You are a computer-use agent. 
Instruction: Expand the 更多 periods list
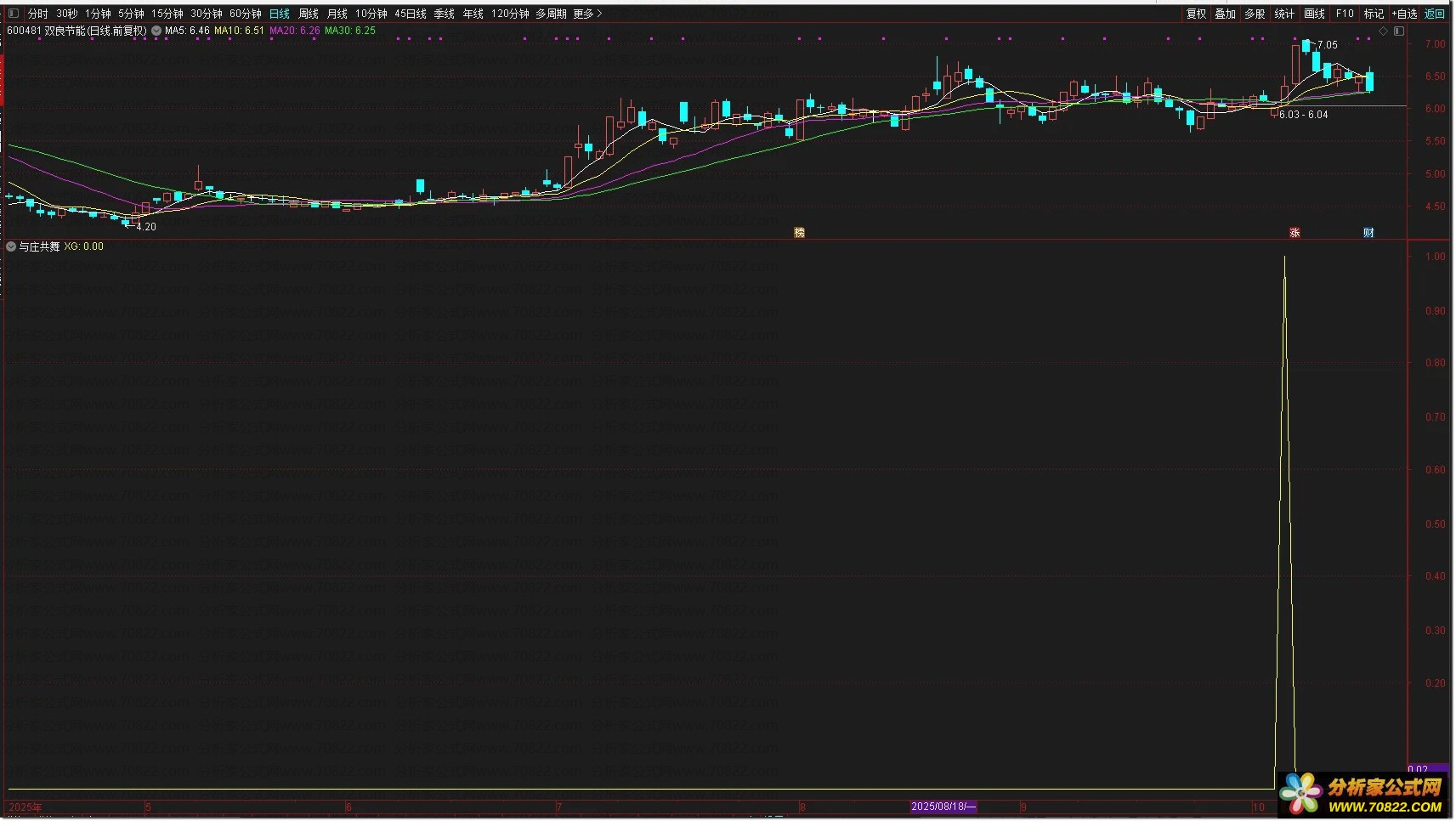[586, 14]
